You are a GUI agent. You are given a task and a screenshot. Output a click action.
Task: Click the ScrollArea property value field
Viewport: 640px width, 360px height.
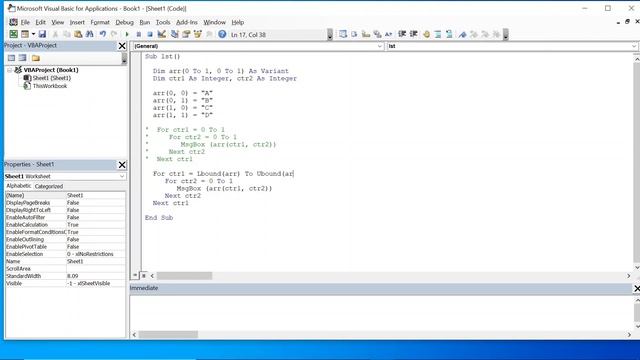click(x=96, y=269)
